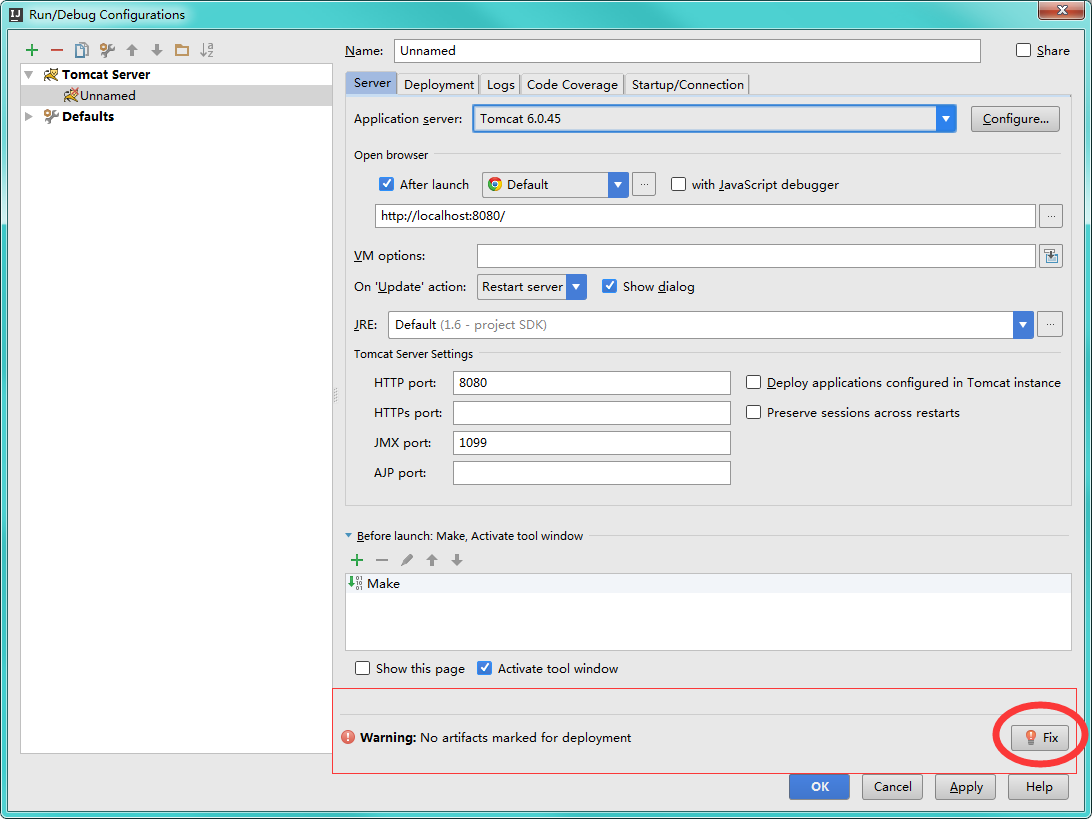This screenshot has height=819, width=1092.
Task: Move Before launch task down
Action: pos(457,560)
